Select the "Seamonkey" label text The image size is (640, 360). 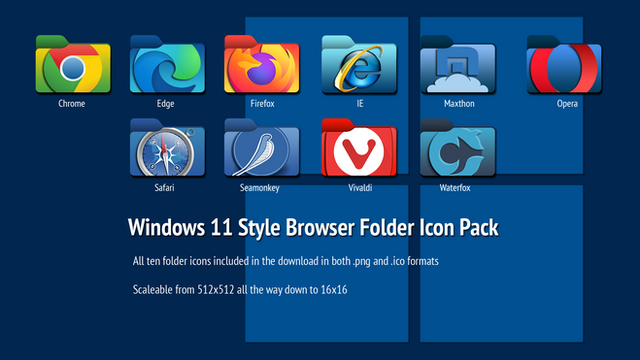[260, 188]
